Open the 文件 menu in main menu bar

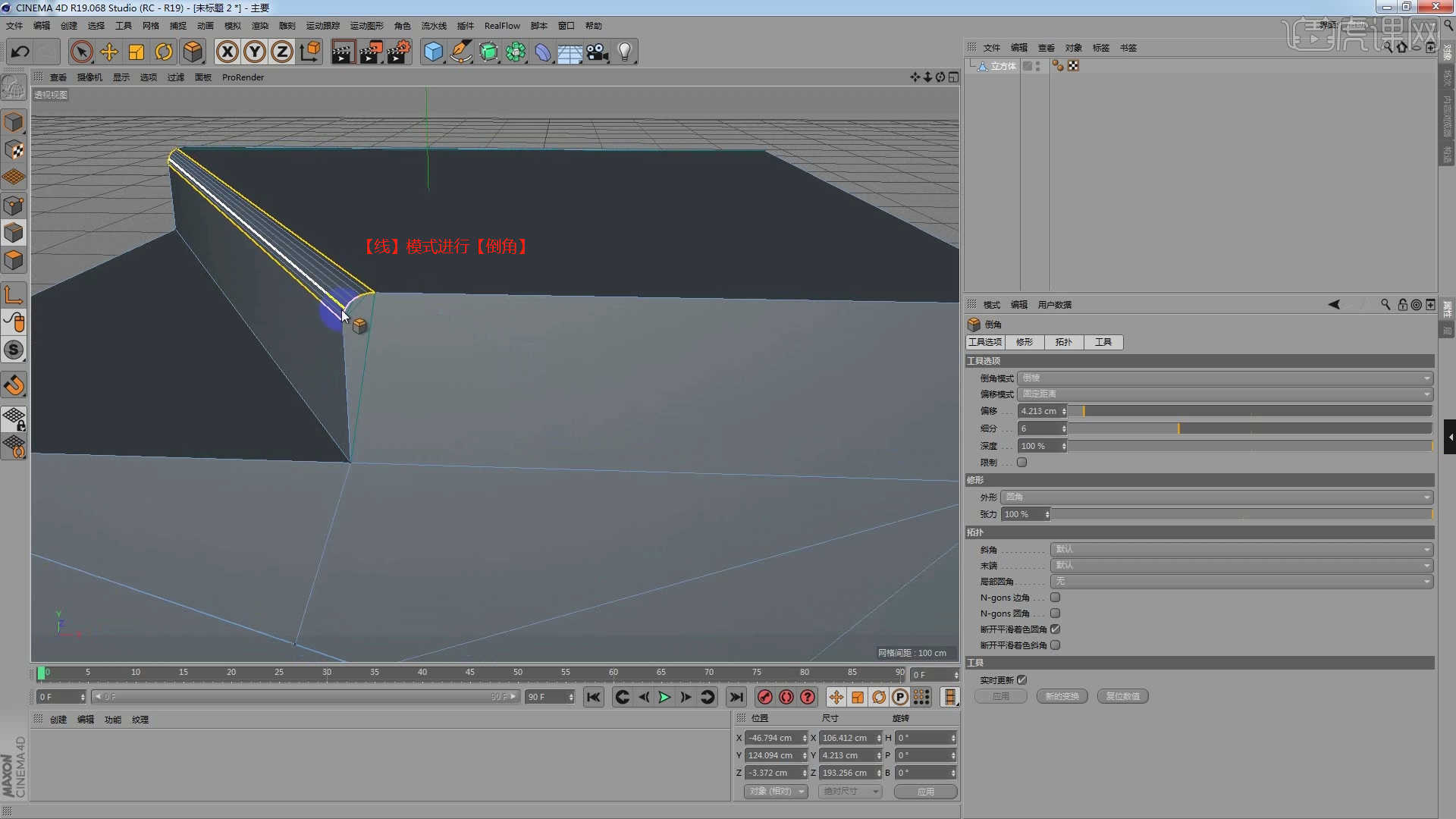click(14, 26)
